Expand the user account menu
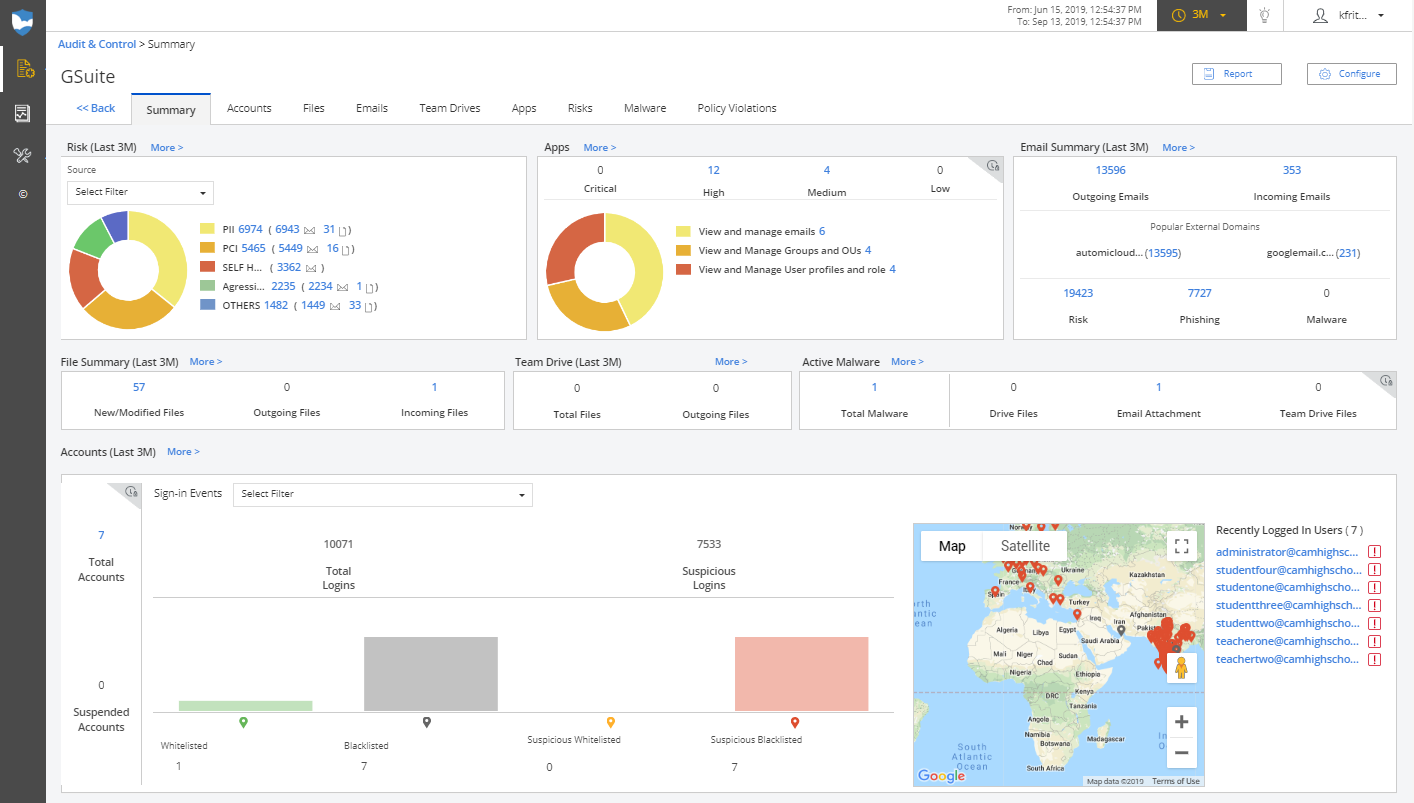The height and width of the screenshot is (803, 1414). tap(1350, 15)
